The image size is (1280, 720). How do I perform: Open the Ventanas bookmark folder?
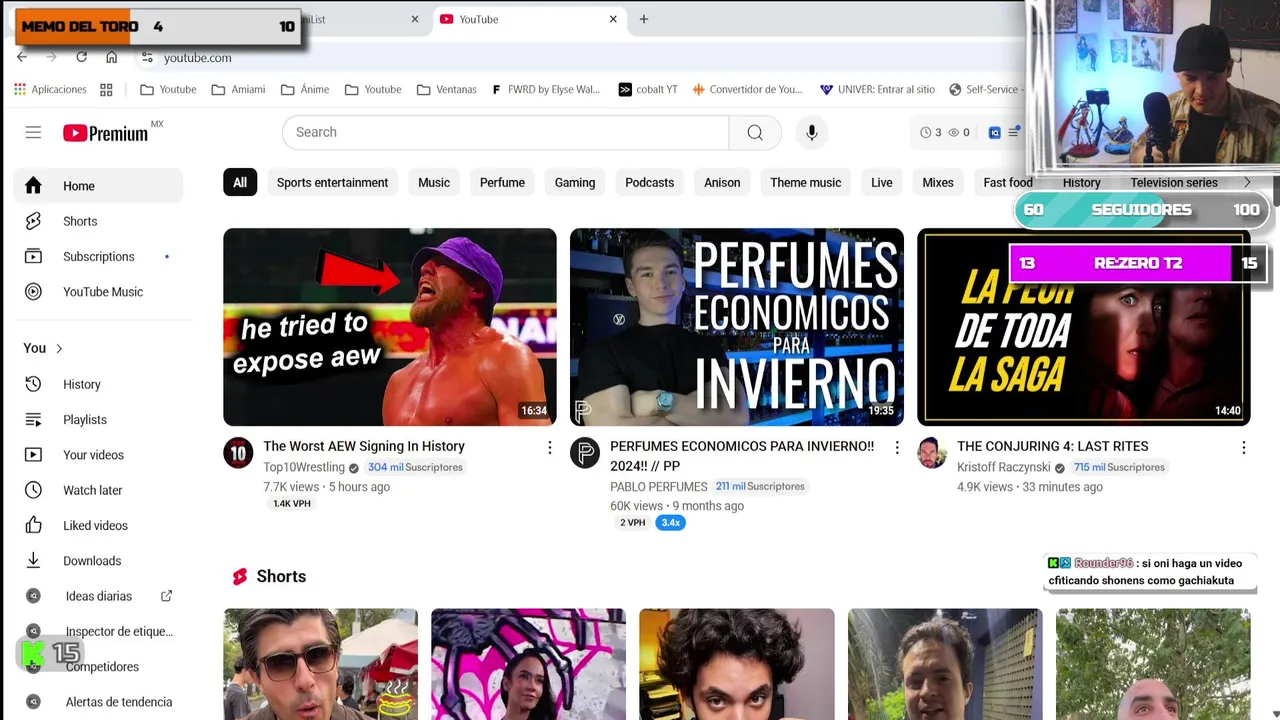[446, 89]
